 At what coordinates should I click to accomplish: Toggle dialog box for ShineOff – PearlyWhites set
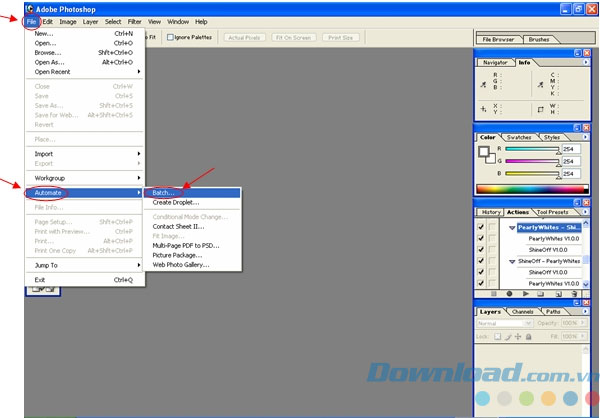pyautogui.click(x=492, y=261)
